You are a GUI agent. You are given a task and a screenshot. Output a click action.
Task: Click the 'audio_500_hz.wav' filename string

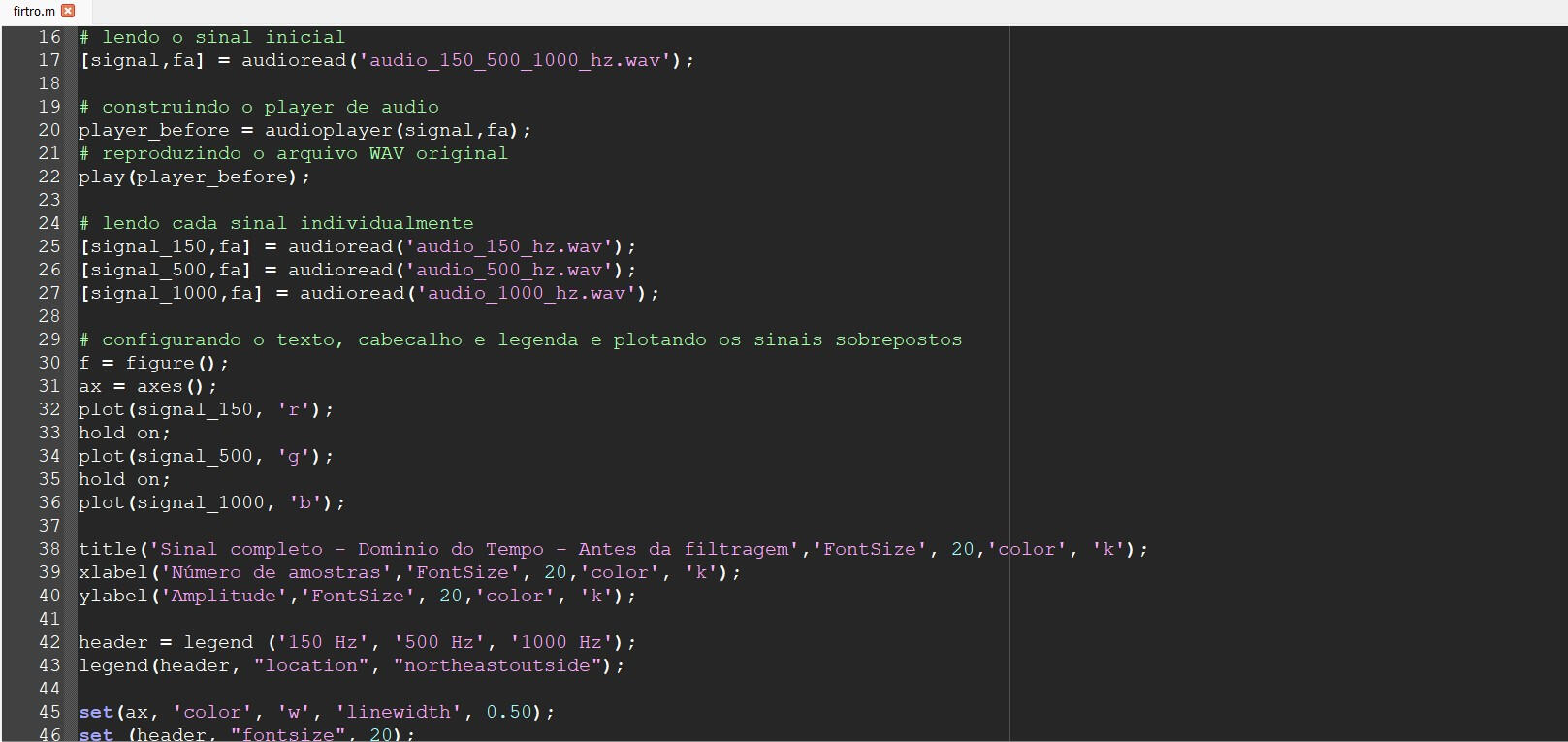pyautogui.click(x=509, y=270)
